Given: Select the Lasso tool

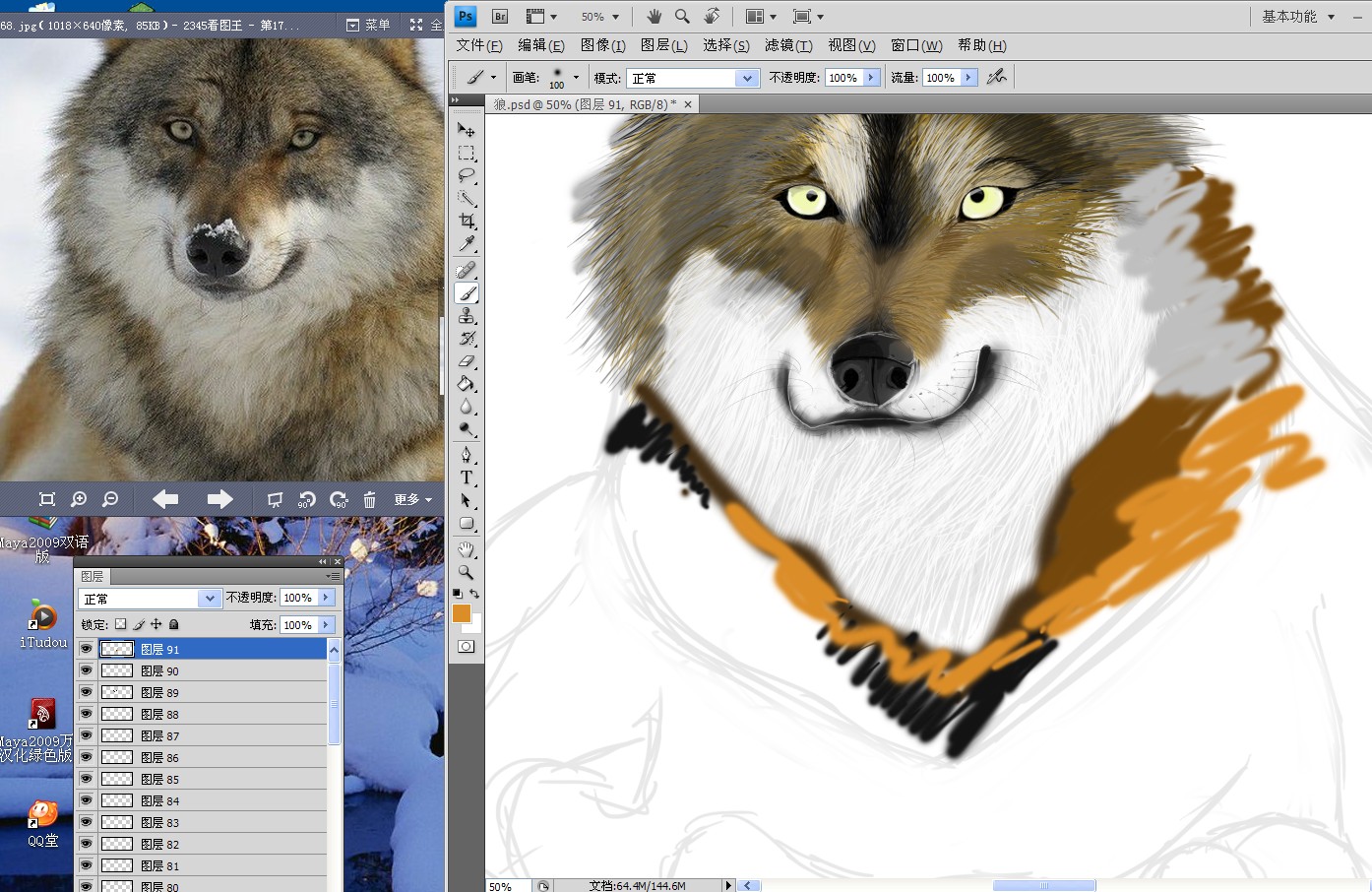Looking at the screenshot, I should 467,176.
